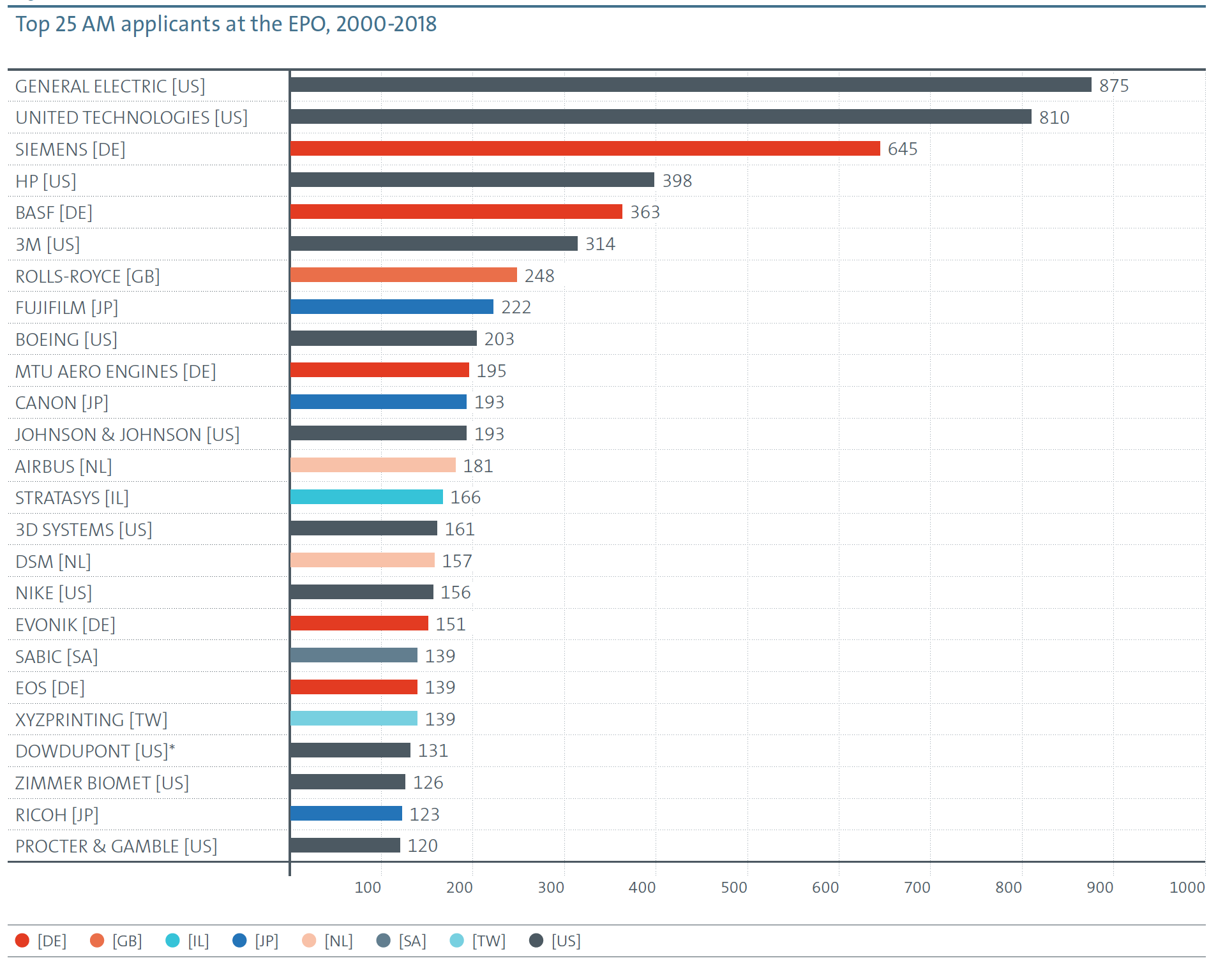Click the [US] dark gray legend dot
This screenshot has height=961, width=1232.
(x=536, y=941)
